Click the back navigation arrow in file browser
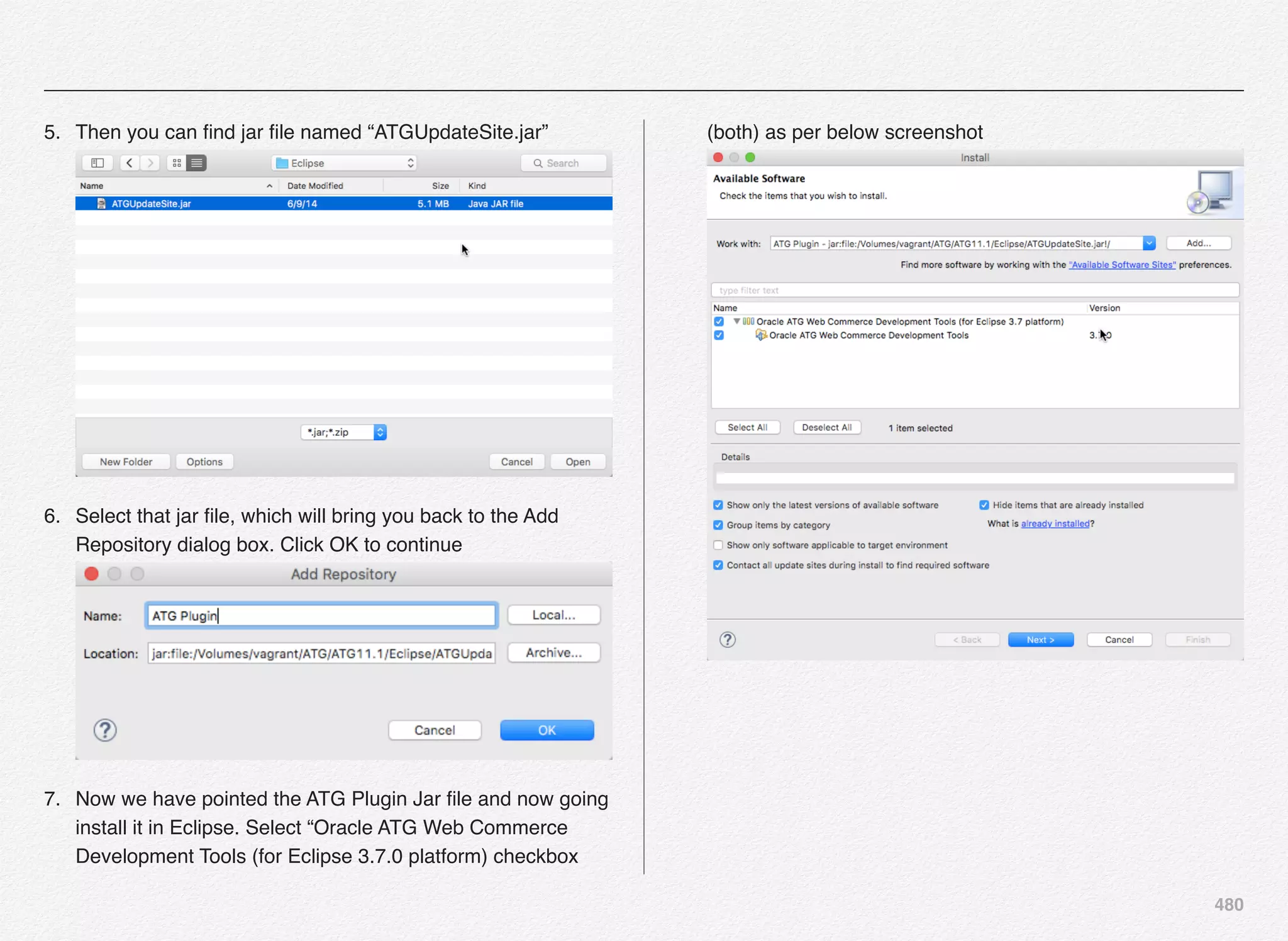 tap(129, 163)
